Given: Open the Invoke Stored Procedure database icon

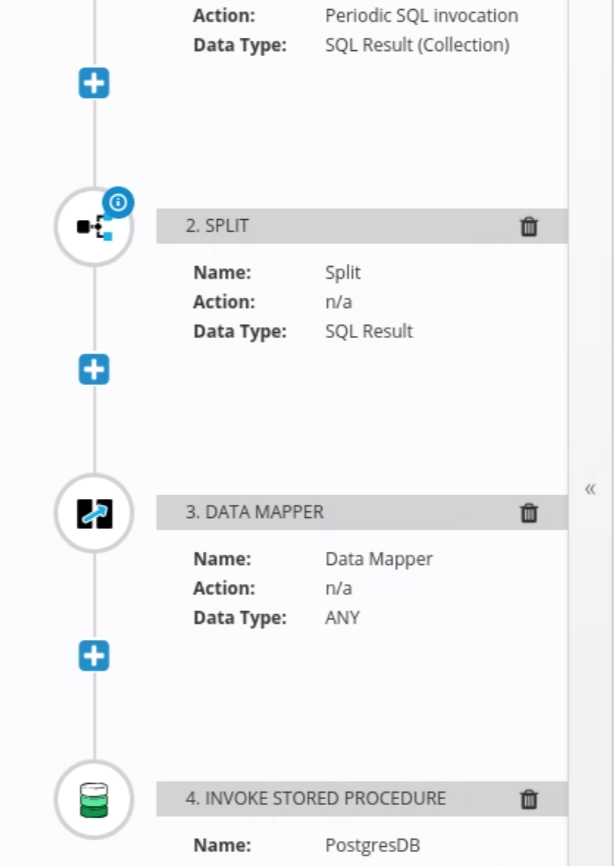Looking at the screenshot, I should 94,799.
